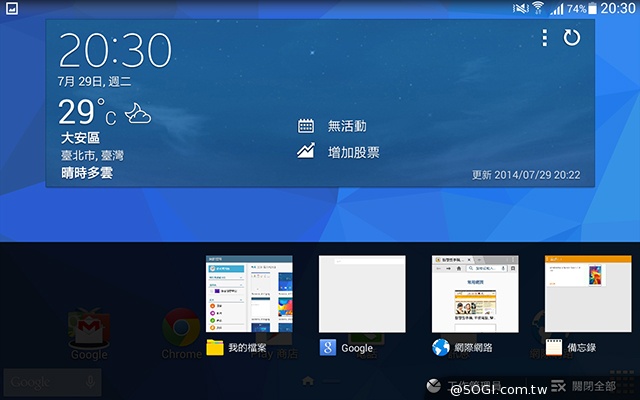Screen dimensions: 640x400
Task: Tap the stocks chart icon
Action: [x=306, y=151]
